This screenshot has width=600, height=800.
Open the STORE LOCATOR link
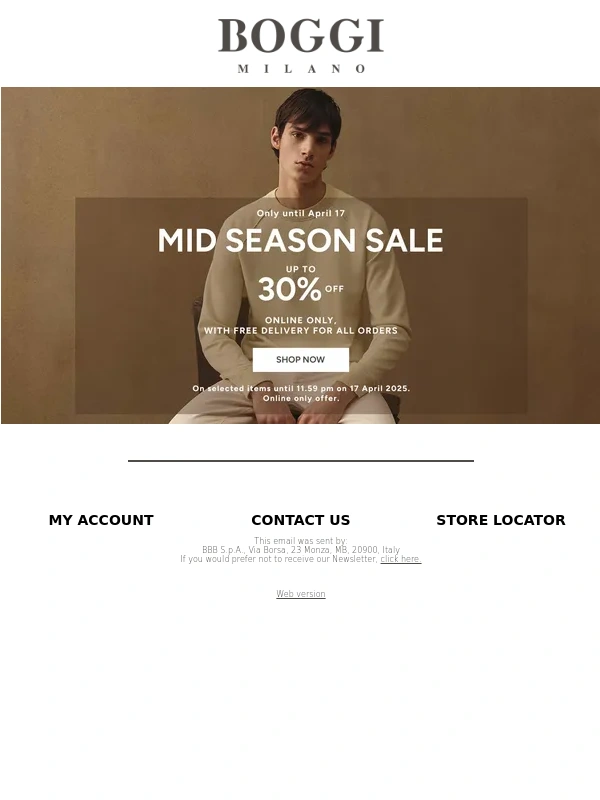501,520
